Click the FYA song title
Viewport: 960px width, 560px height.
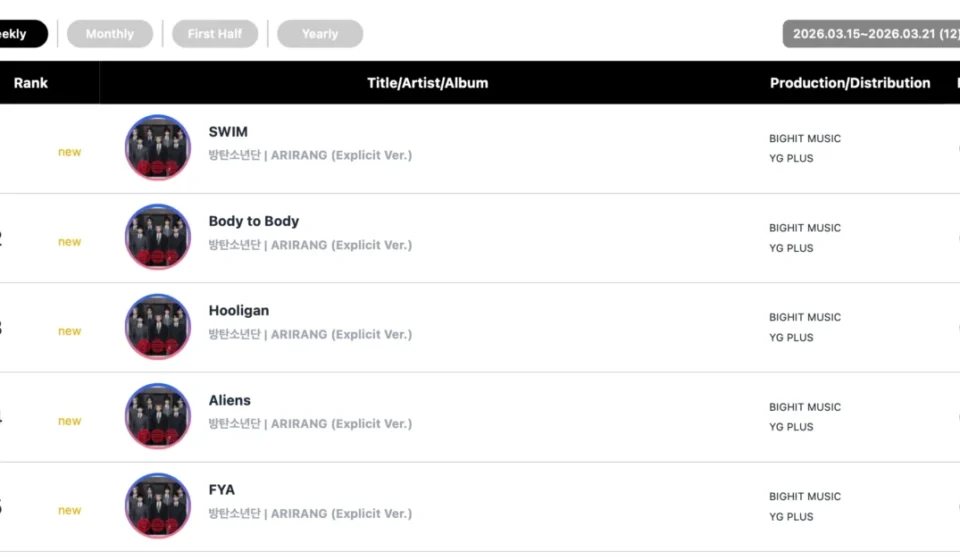click(221, 490)
